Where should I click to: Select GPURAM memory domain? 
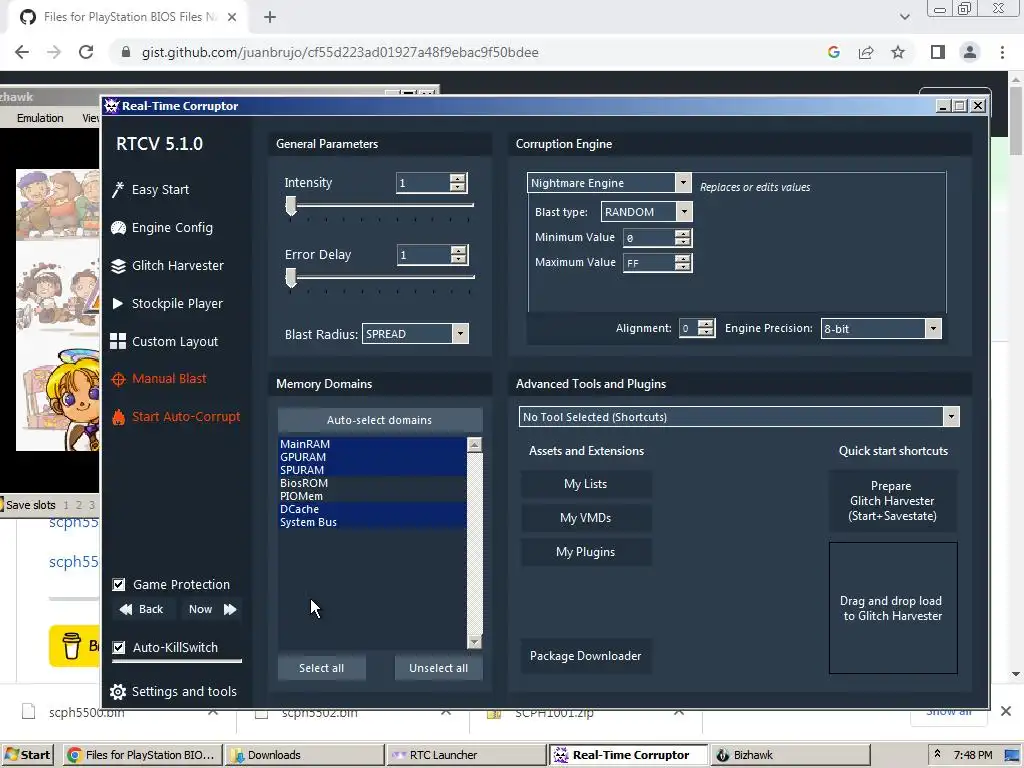[372, 457]
